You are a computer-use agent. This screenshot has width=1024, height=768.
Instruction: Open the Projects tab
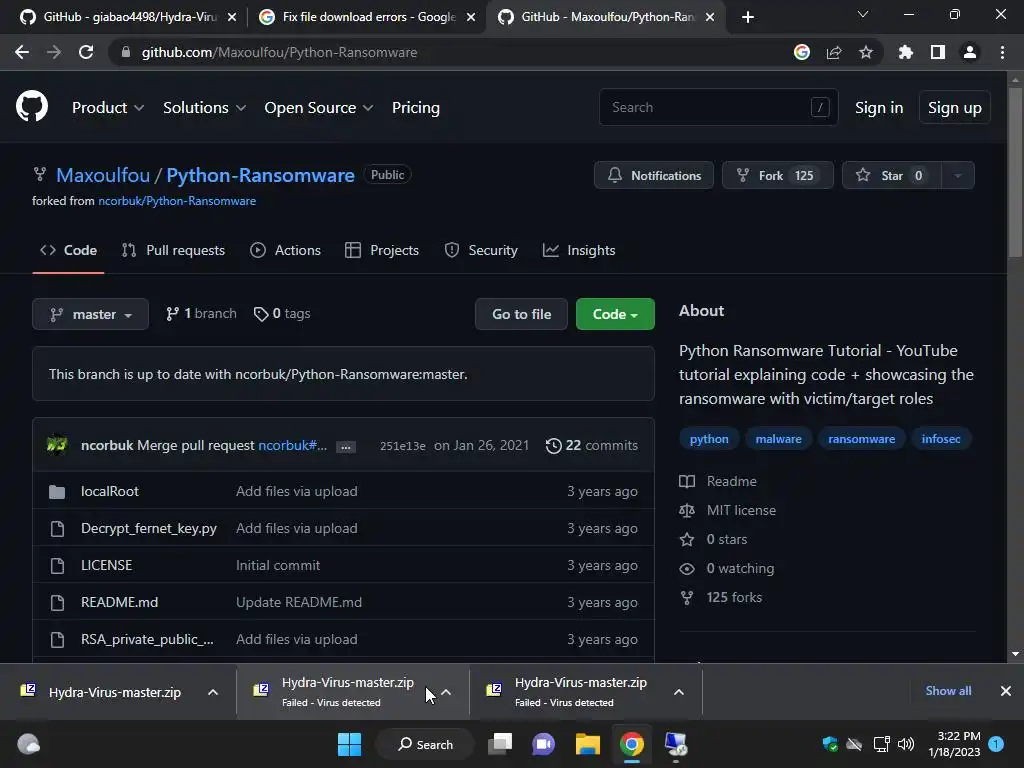(382, 250)
